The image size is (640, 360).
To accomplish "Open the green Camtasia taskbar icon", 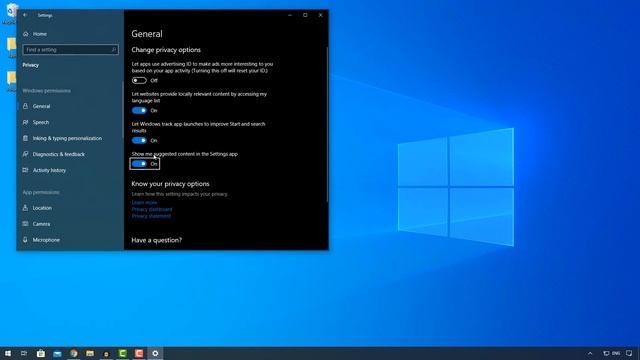I will (122, 353).
